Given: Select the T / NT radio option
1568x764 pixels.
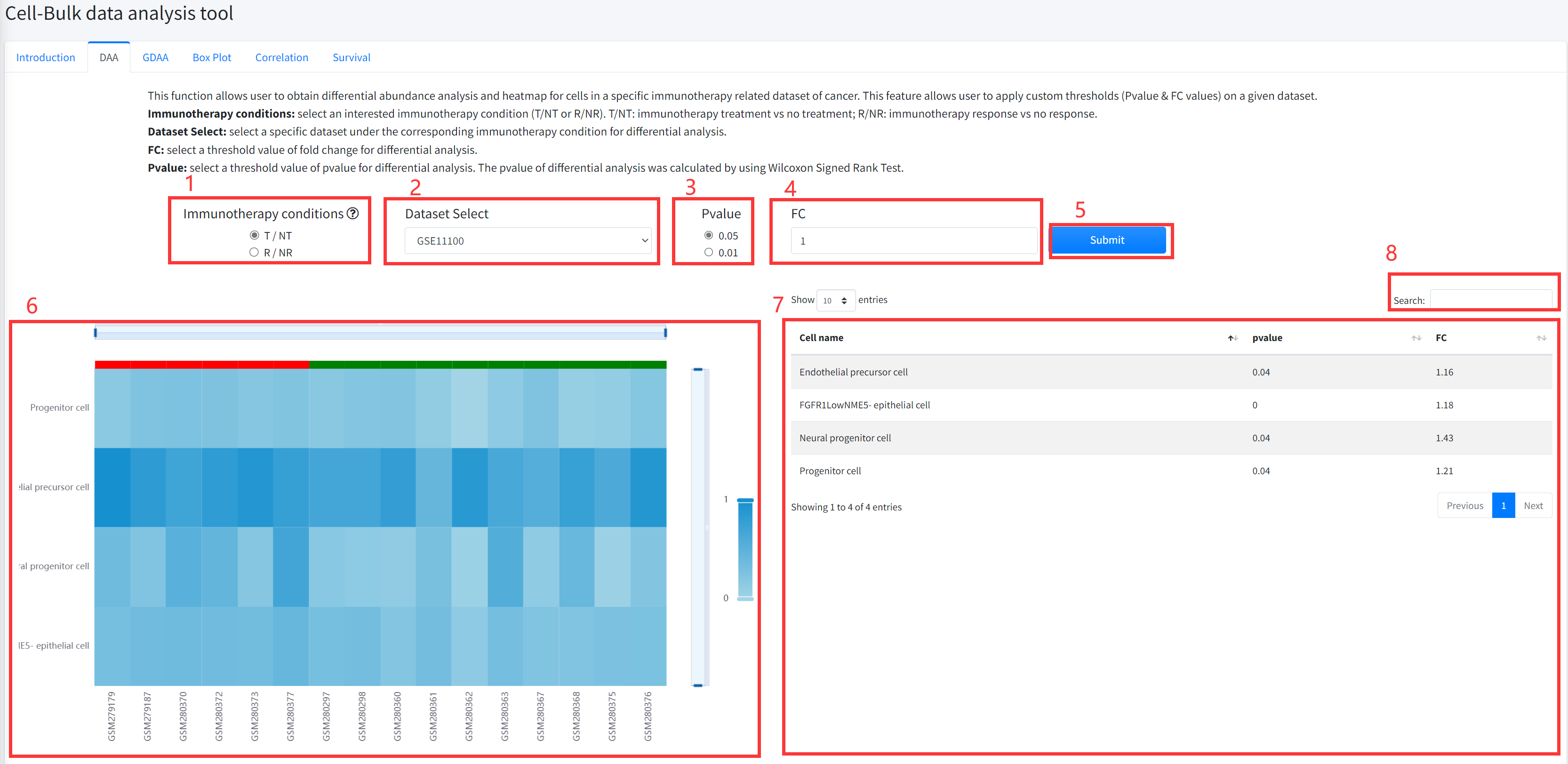Looking at the screenshot, I should click(x=255, y=235).
